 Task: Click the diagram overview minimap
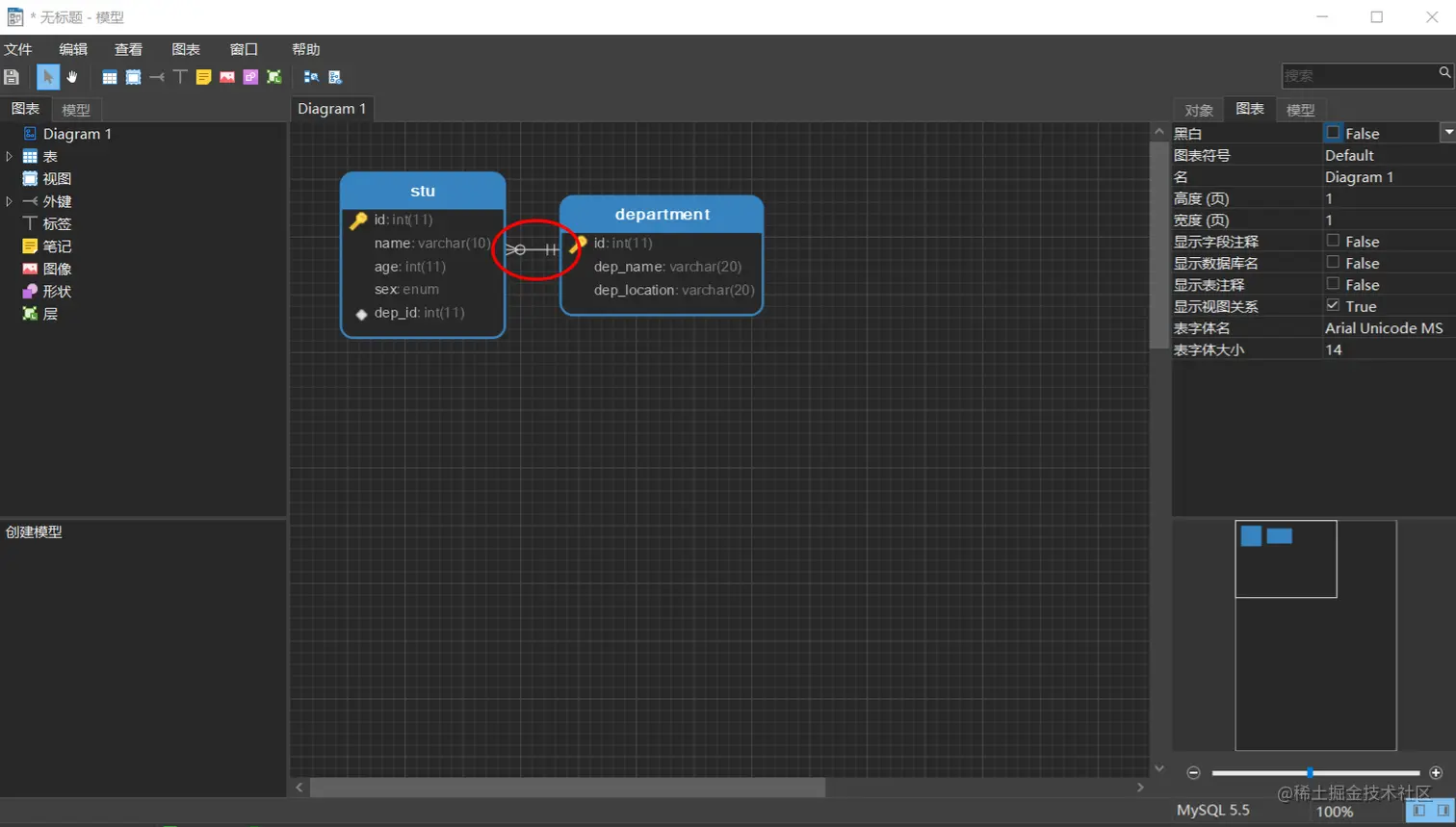[x=1315, y=635]
